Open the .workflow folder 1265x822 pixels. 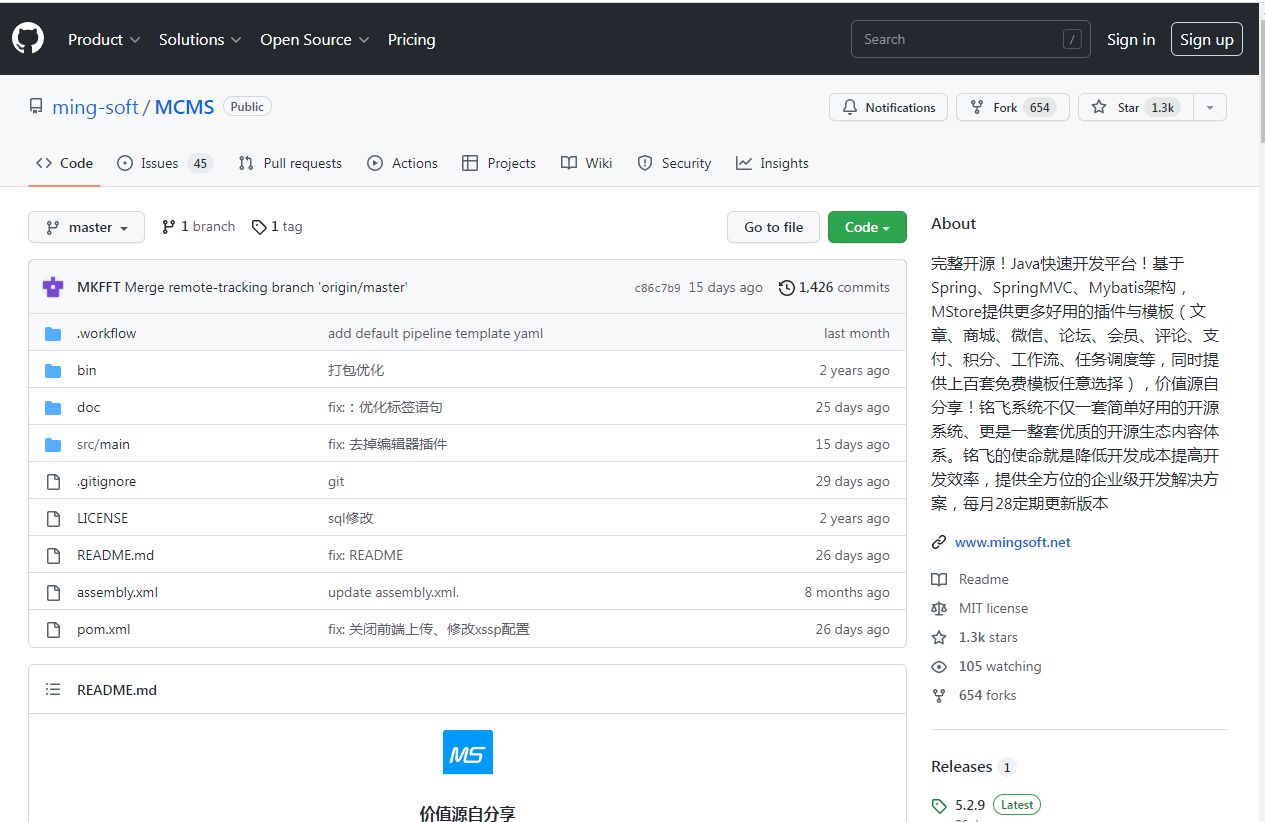tap(107, 333)
